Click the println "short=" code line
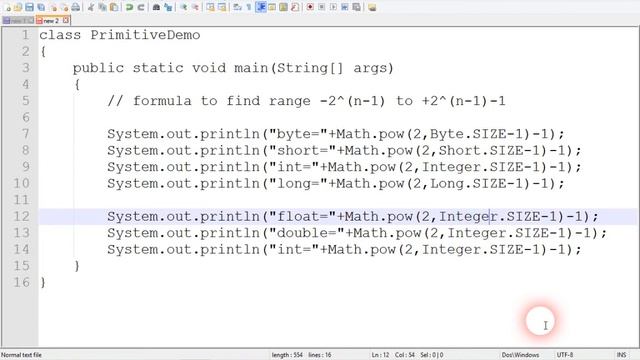This screenshot has width=640, height=360. [344, 151]
